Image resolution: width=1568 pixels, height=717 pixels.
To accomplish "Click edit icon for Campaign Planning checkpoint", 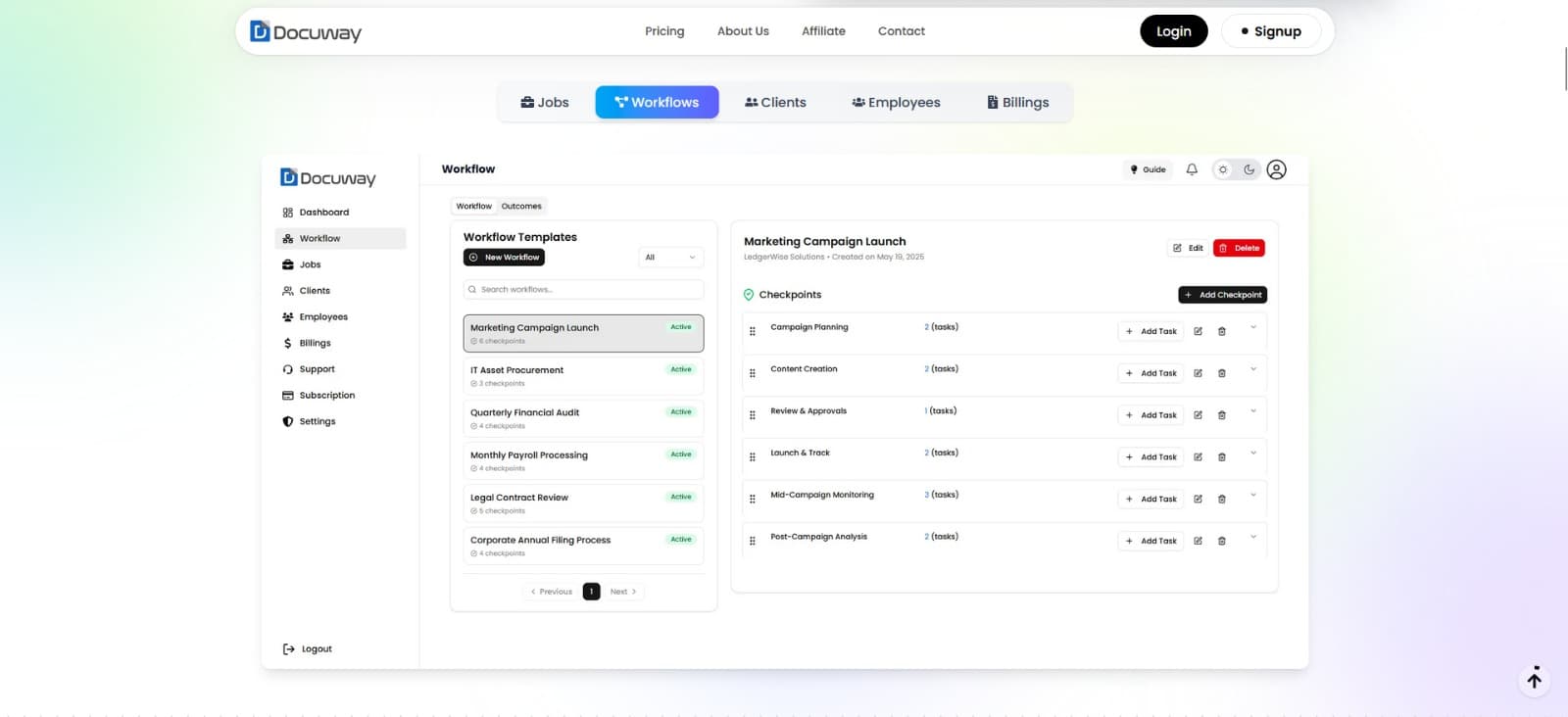I will pyautogui.click(x=1198, y=332).
